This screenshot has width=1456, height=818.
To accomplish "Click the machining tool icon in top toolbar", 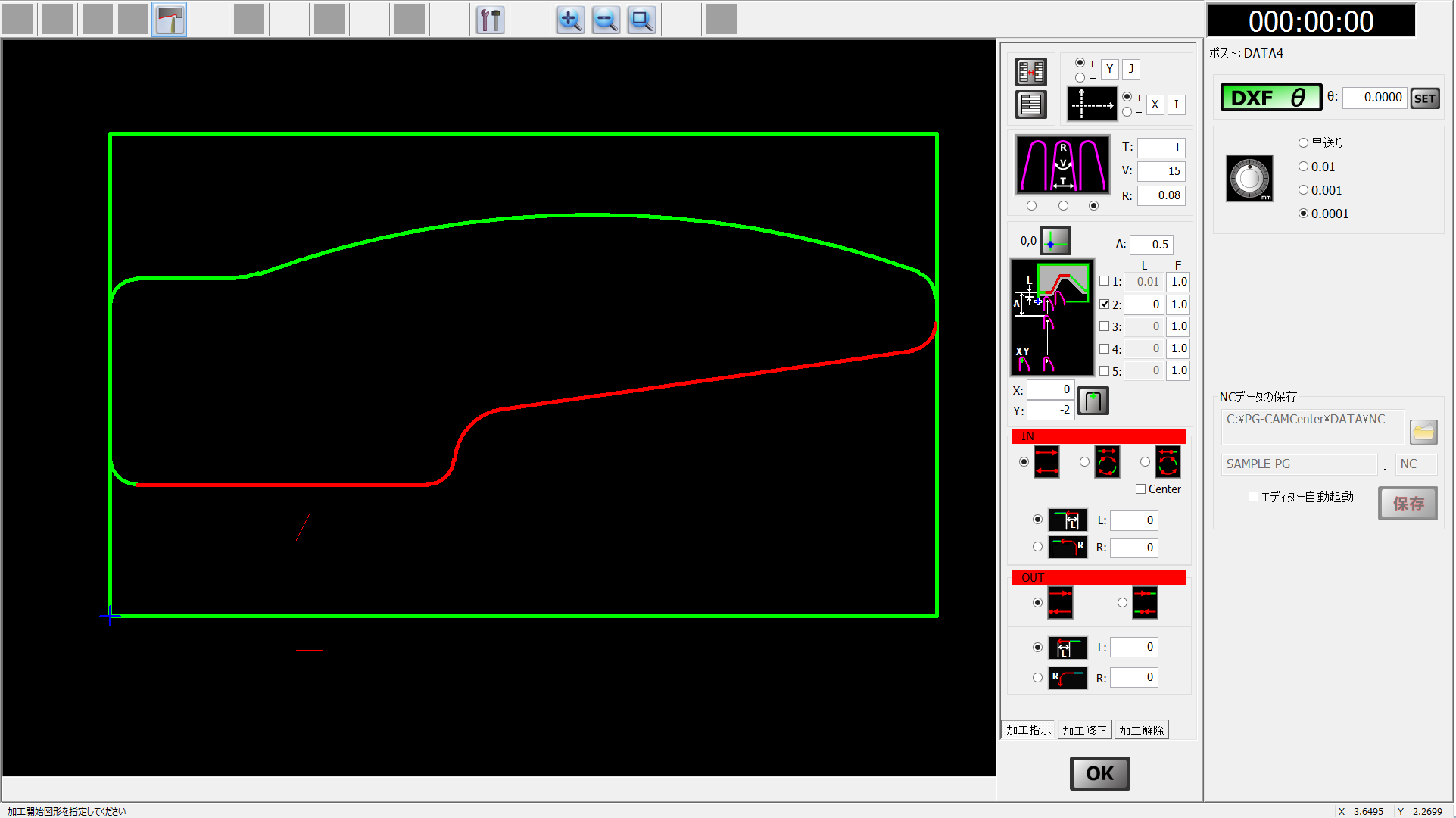I will 170,20.
